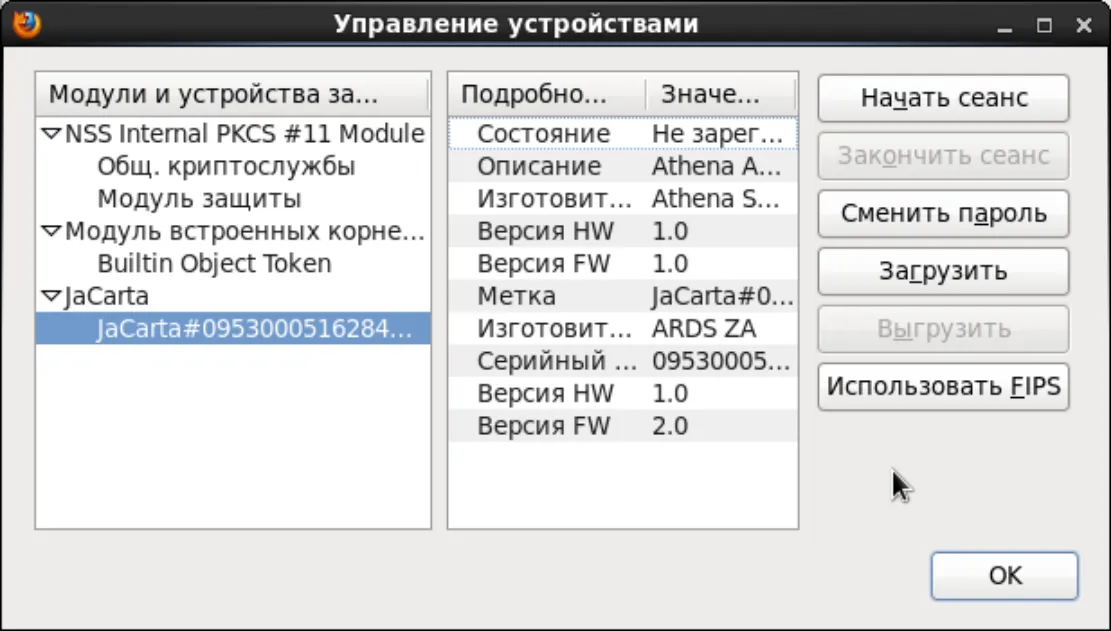Image resolution: width=1111 pixels, height=631 pixels.
Task: Minimize the Управление устройствами window
Action: click(1005, 25)
